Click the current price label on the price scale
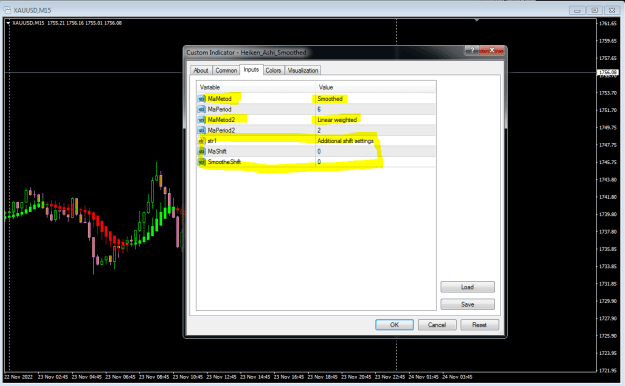 coord(607,73)
